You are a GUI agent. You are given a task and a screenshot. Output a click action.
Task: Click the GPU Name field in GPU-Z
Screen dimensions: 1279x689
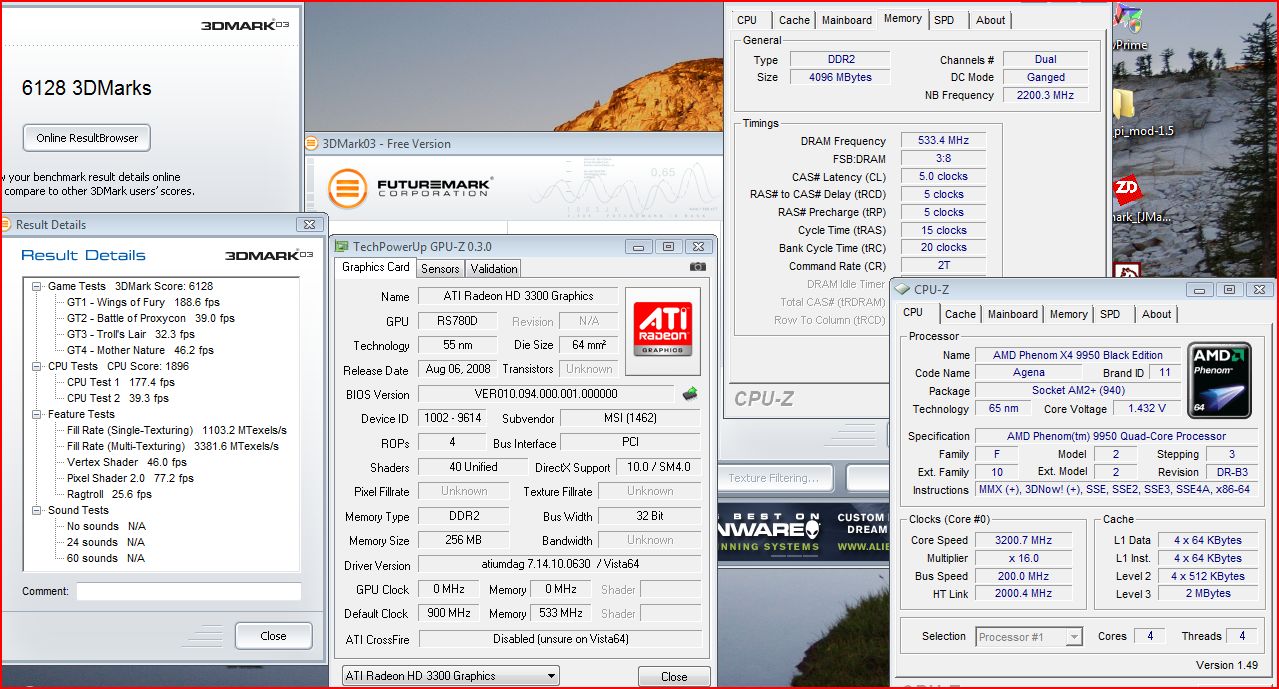point(518,296)
